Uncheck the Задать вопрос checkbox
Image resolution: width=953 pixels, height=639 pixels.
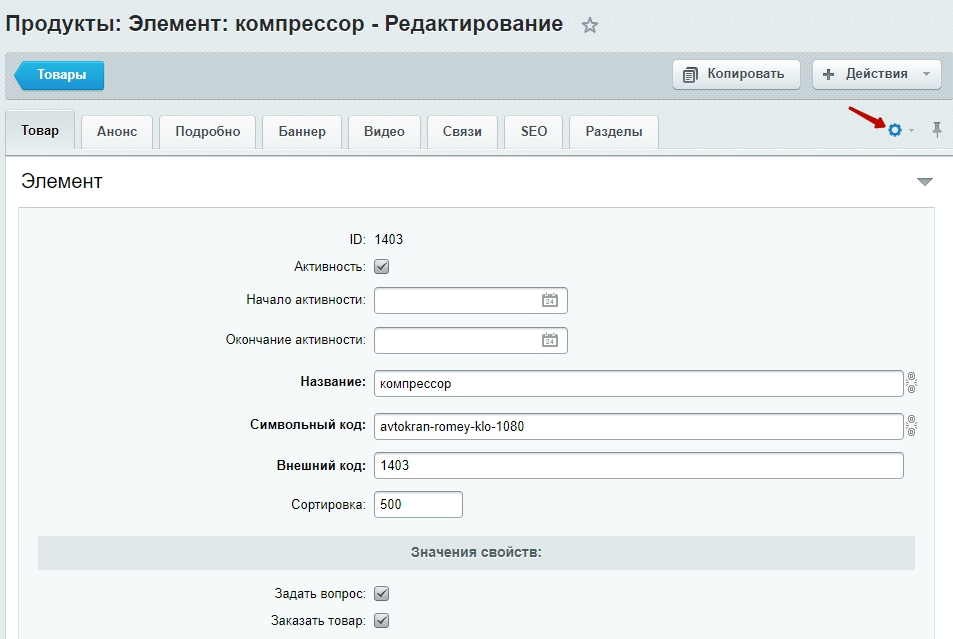click(x=382, y=593)
